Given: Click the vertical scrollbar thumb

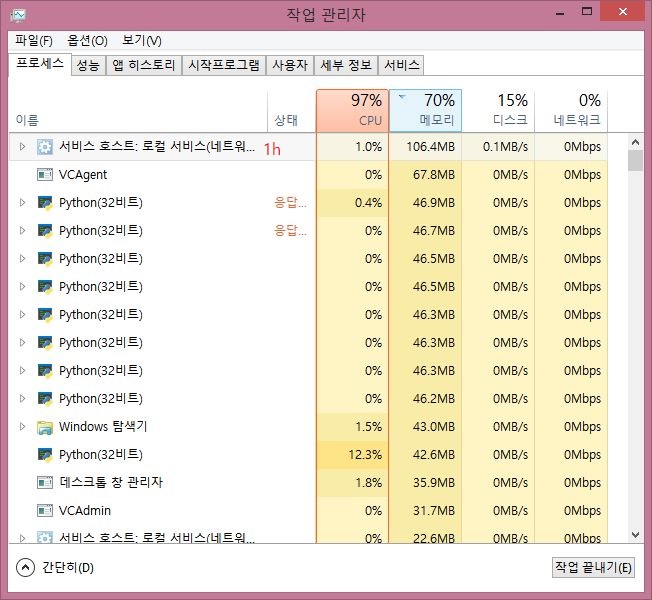Looking at the screenshot, I should coord(635,161).
